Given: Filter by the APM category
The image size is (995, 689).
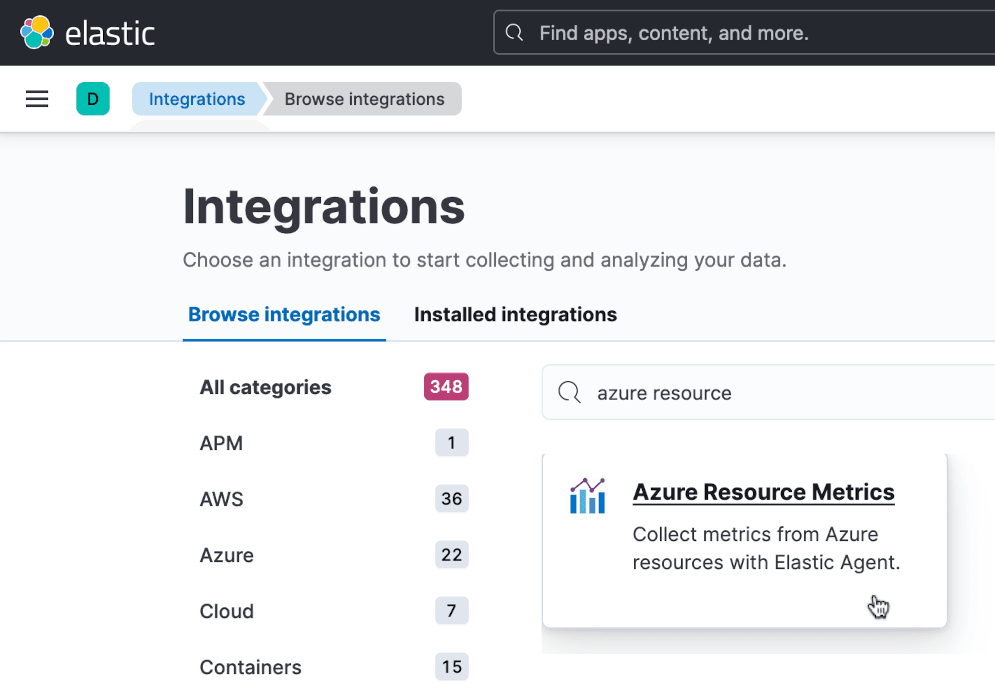Looking at the screenshot, I should click(x=222, y=443).
